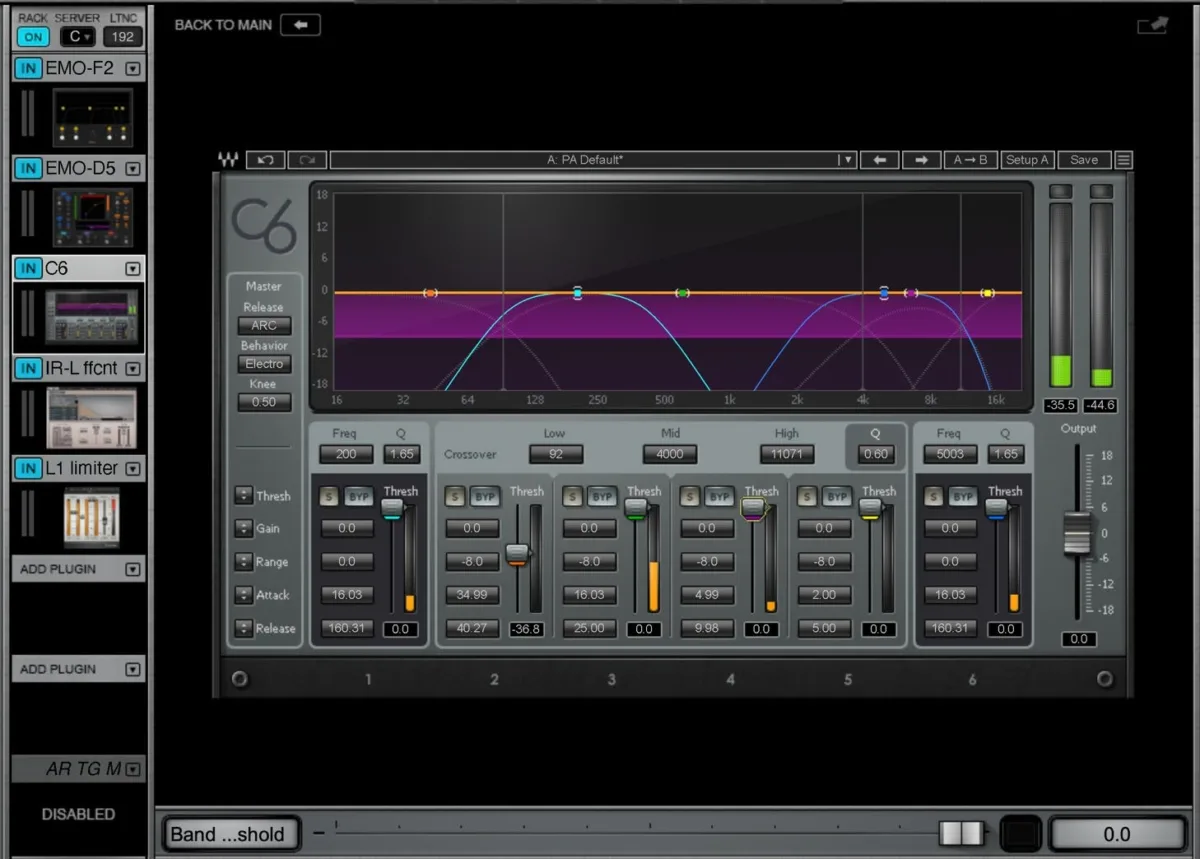
Task: Open the second ADD PLUGIN dropdown
Action: [132, 669]
